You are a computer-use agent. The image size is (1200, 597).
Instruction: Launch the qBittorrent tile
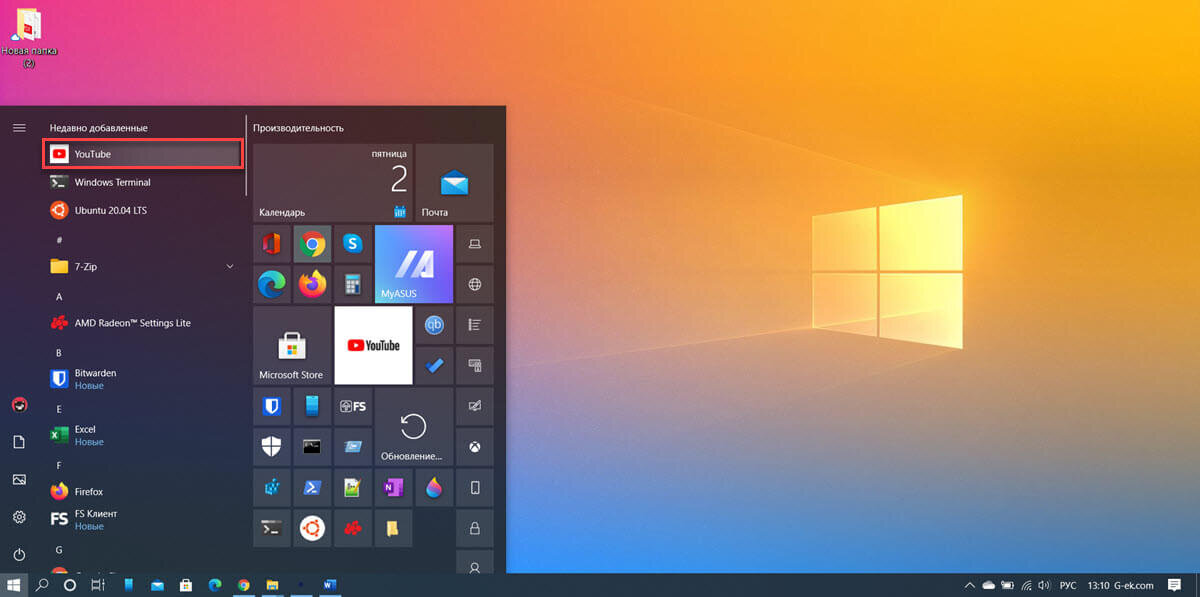coord(435,325)
